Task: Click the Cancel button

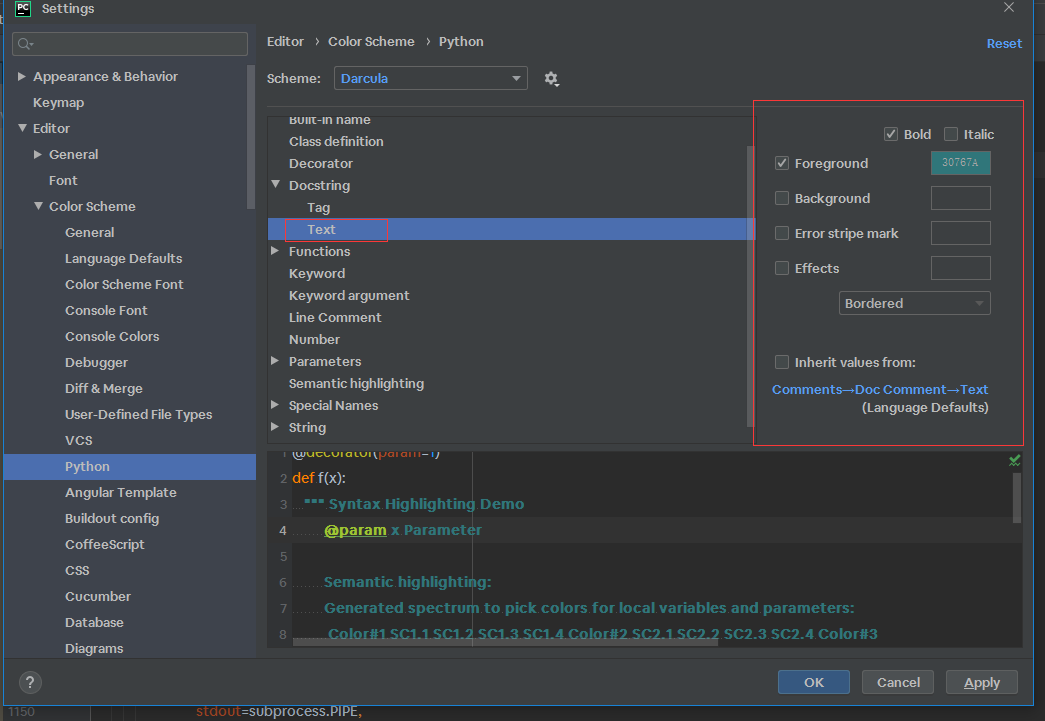Action: tap(898, 682)
